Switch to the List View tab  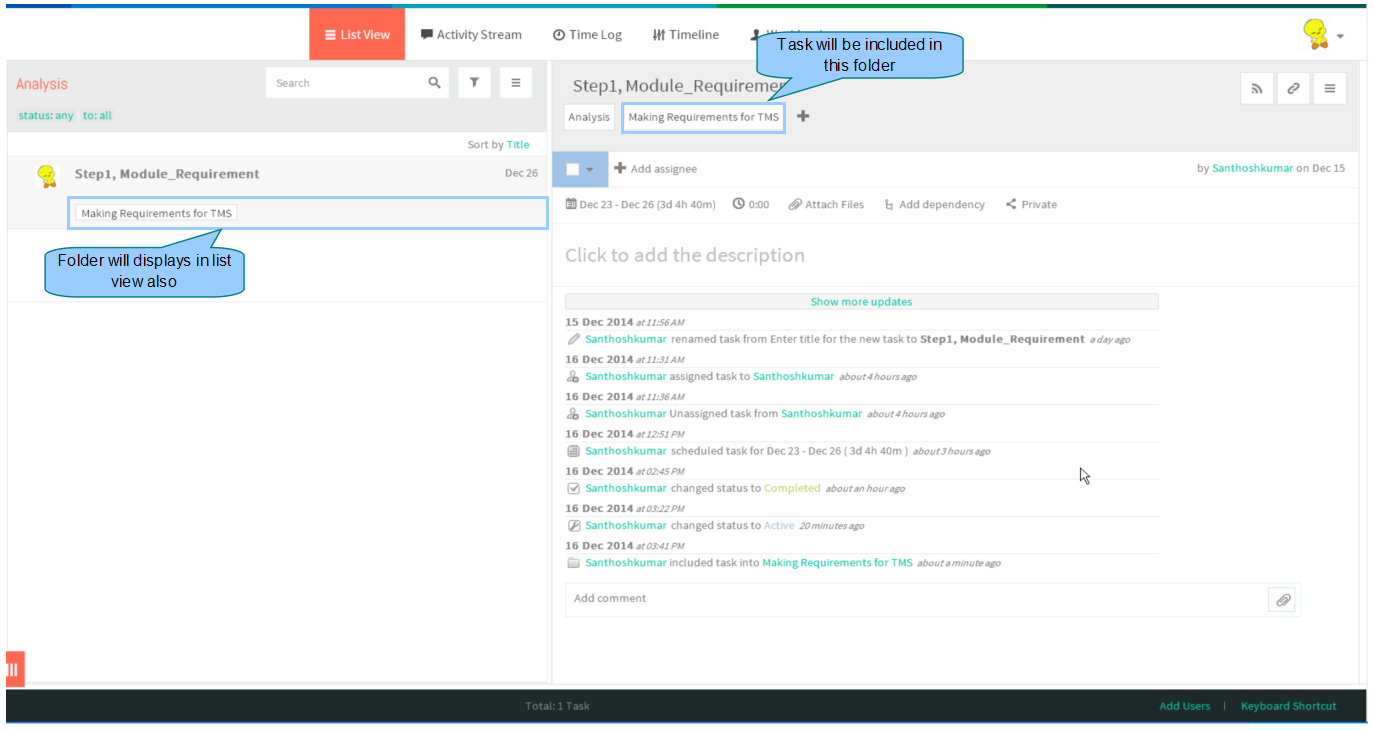[357, 34]
